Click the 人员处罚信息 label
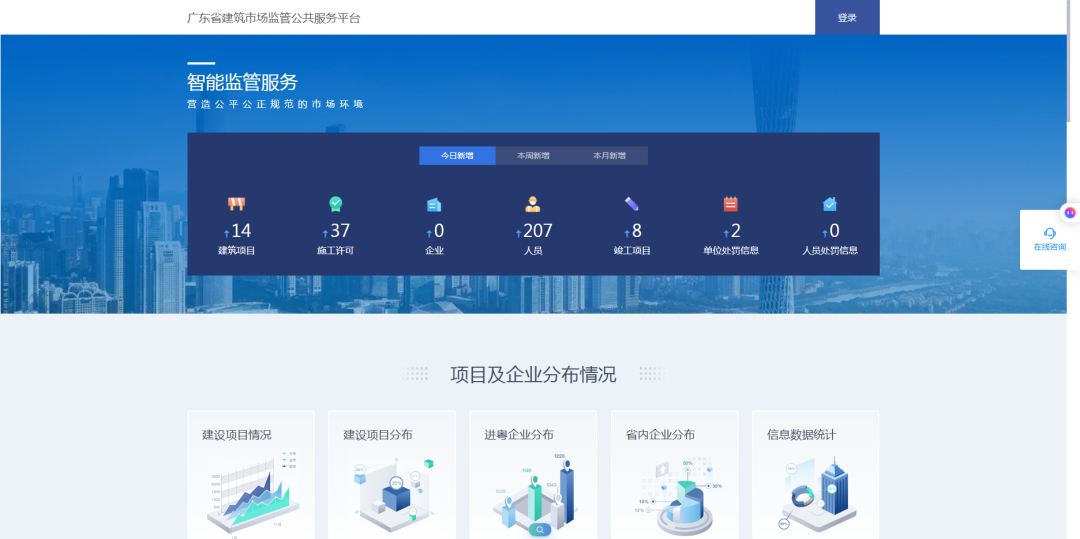The image size is (1080, 539). coord(830,251)
